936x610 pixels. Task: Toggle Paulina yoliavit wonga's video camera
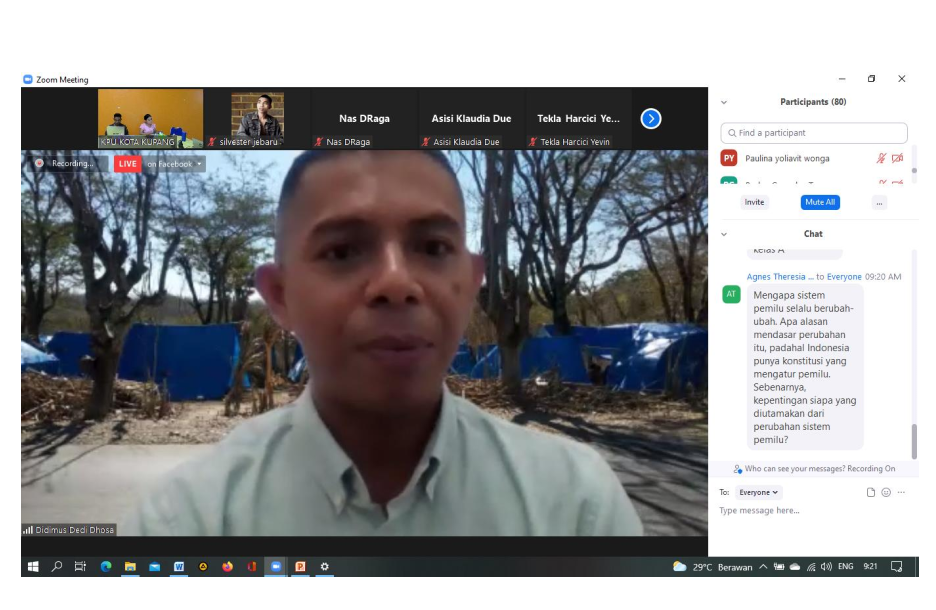[897, 158]
